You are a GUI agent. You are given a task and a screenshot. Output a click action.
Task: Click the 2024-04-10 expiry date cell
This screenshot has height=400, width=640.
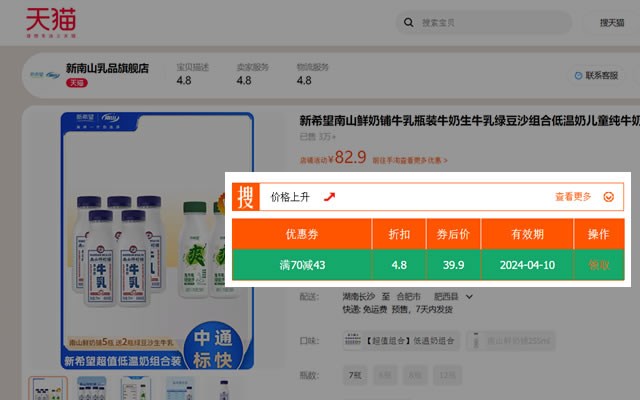coord(527,265)
